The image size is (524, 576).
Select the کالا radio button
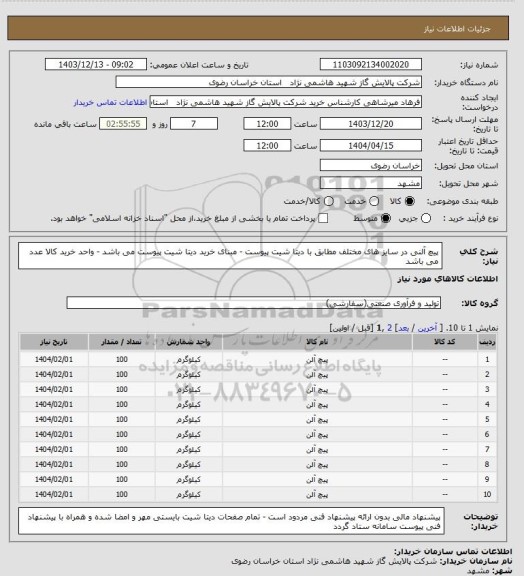click(x=409, y=201)
